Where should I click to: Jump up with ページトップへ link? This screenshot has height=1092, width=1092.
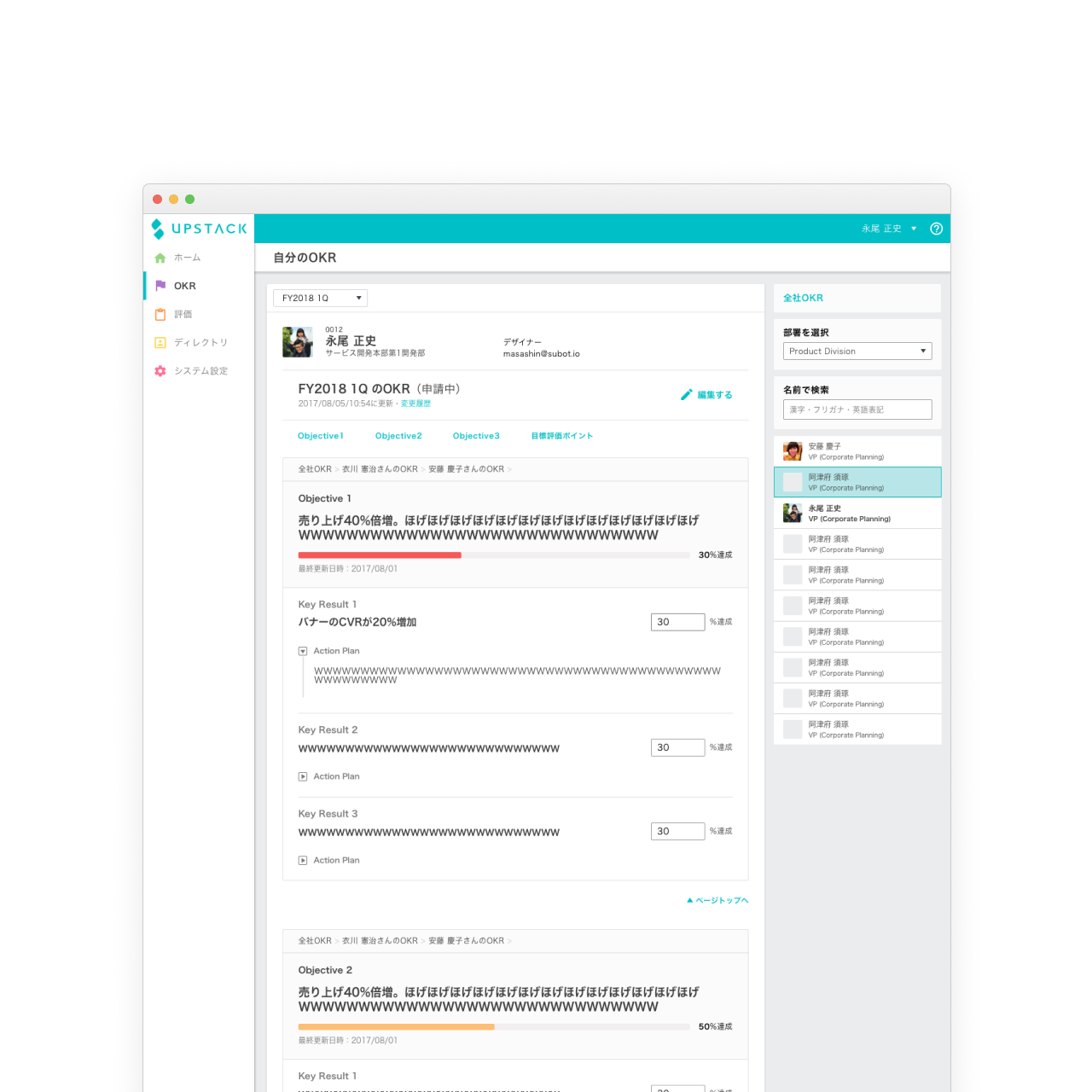(x=717, y=900)
